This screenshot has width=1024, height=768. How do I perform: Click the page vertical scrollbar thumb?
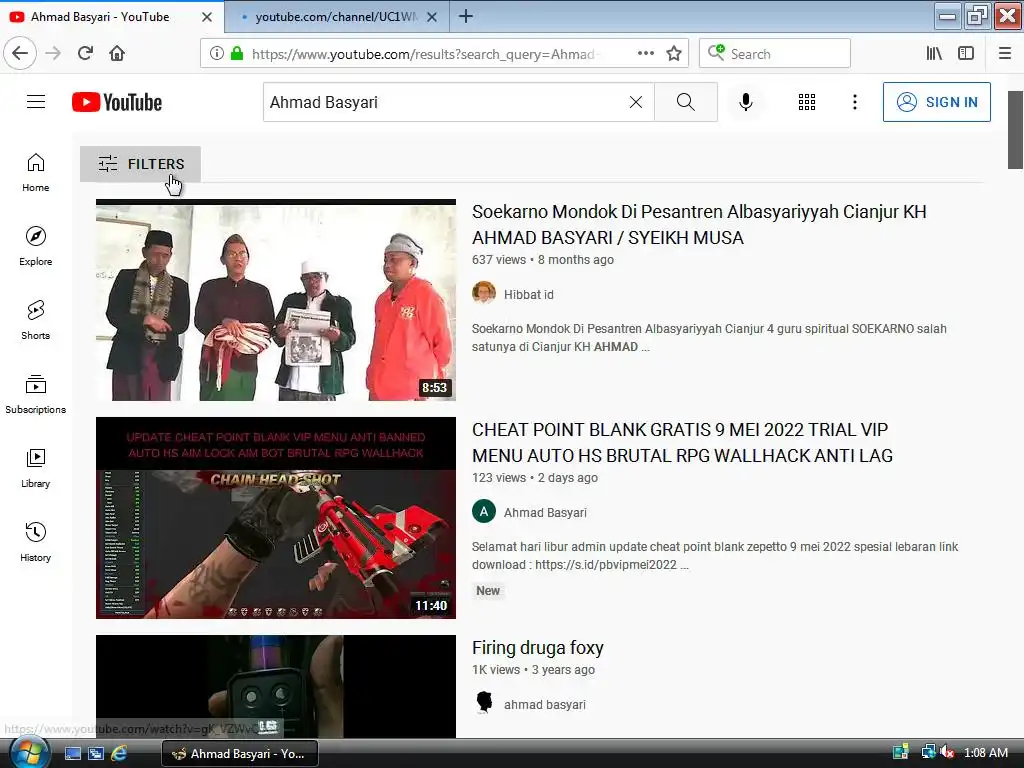tap(1015, 129)
